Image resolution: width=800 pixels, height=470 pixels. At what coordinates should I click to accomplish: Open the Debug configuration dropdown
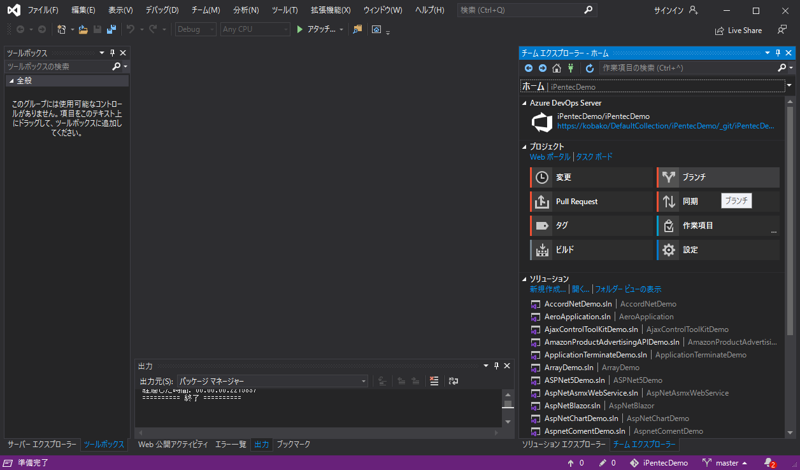coord(196,30)
